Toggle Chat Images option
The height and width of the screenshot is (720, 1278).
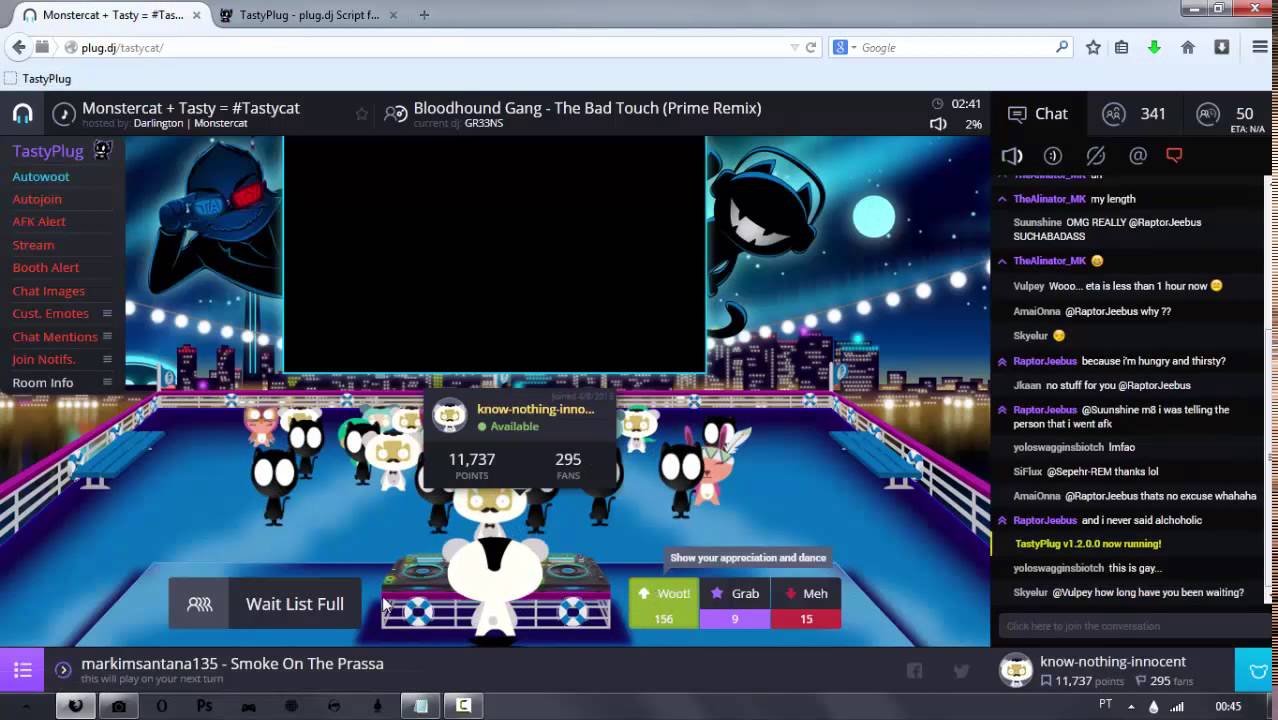click(x=49, y=291)
